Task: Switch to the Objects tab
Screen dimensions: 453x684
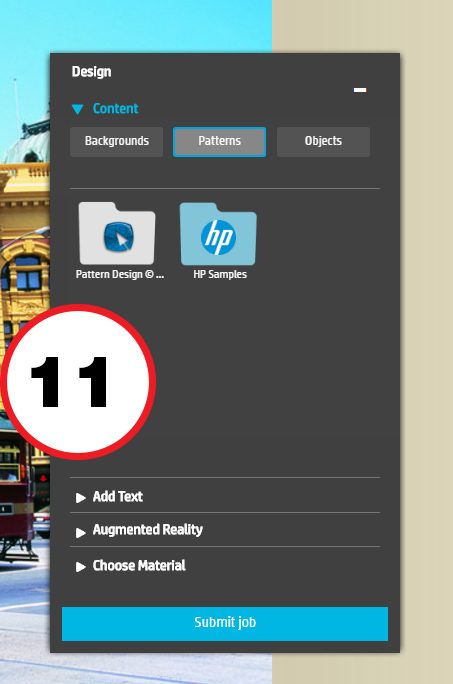Action: 323,141
